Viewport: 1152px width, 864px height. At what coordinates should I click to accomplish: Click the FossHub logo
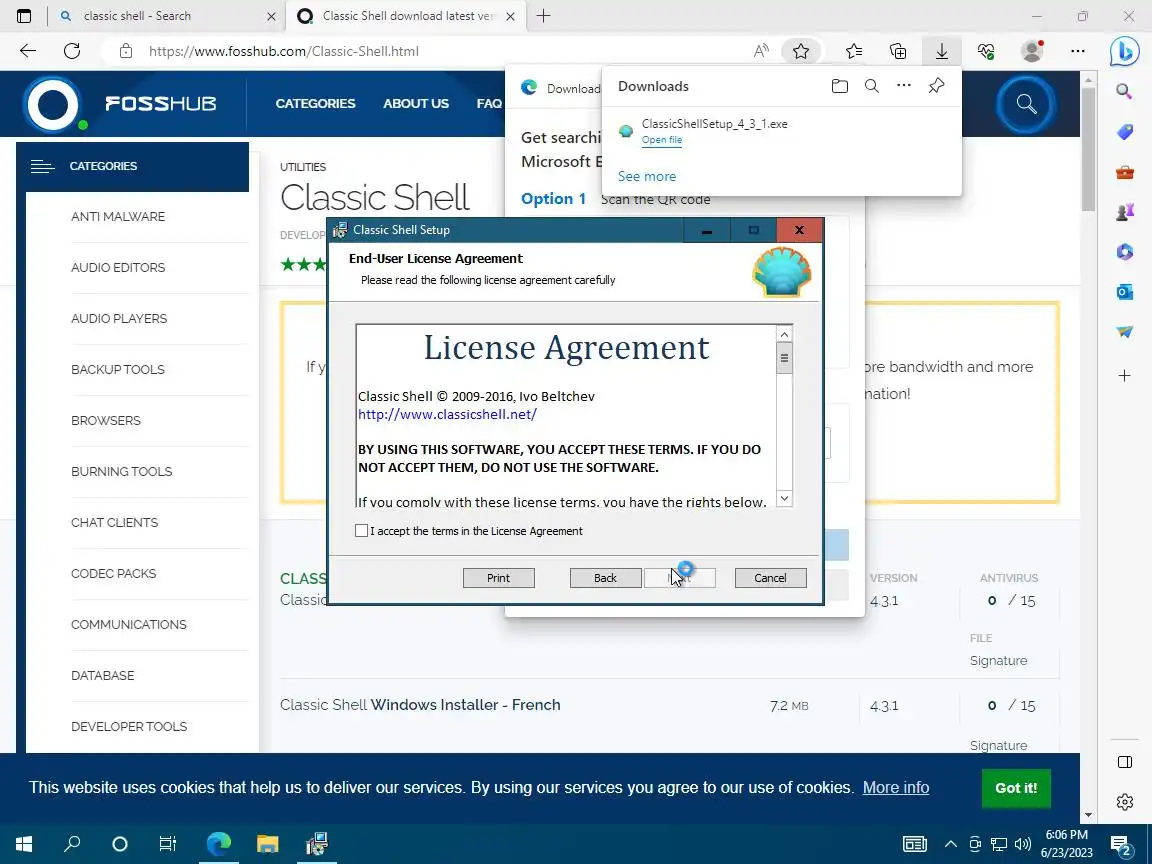[120, 104]
